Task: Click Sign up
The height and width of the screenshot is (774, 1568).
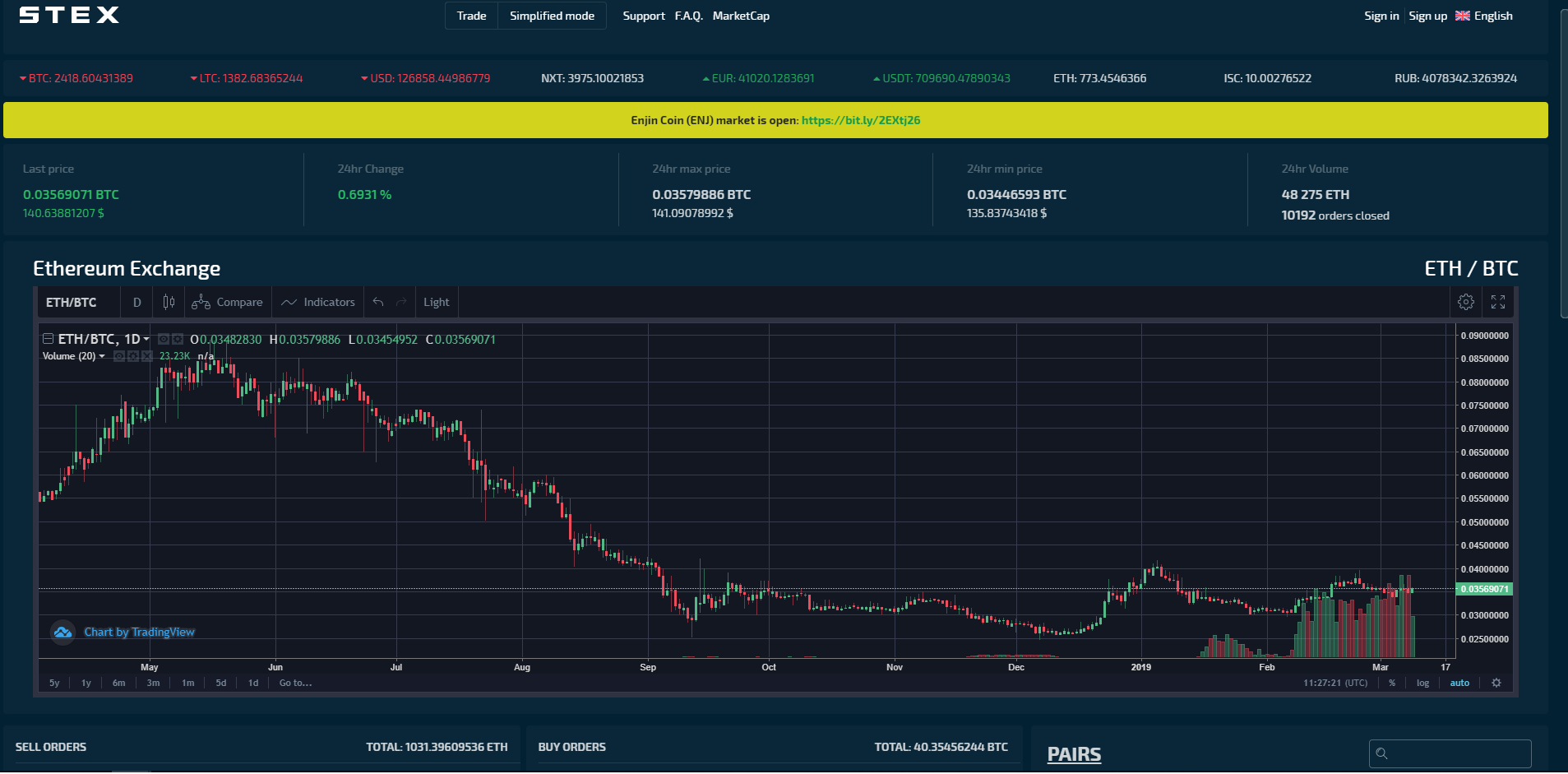Action: 1427,16
